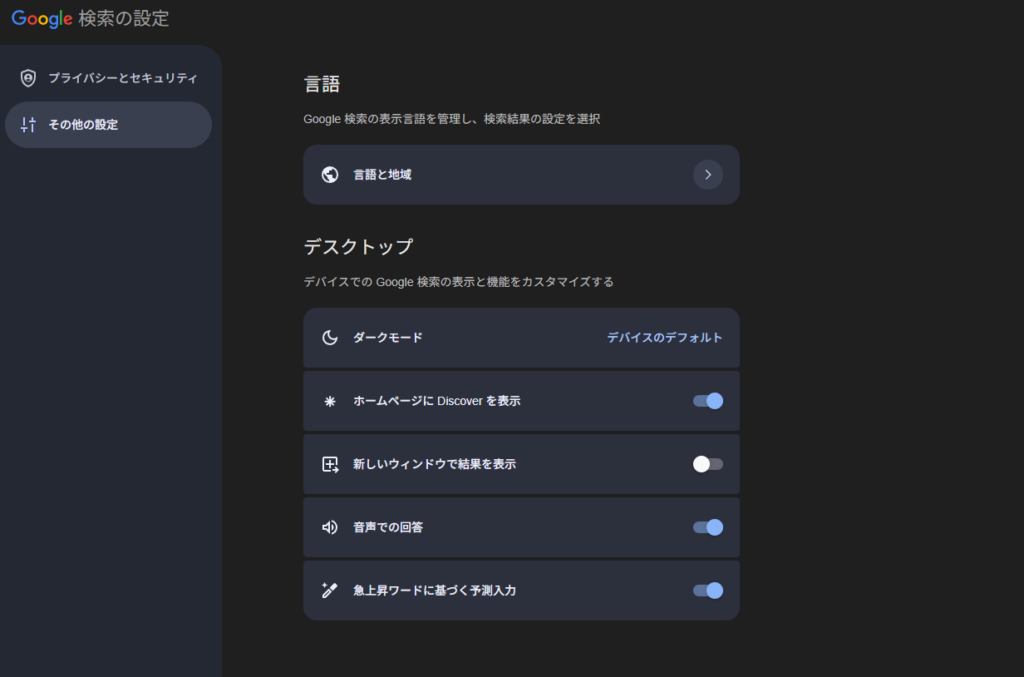Screen dimensions: 1024x677
Task: Enable the 新しいウィンドウで結果を表示 switch
Action: pyautogui.click(x=708, y=464)
